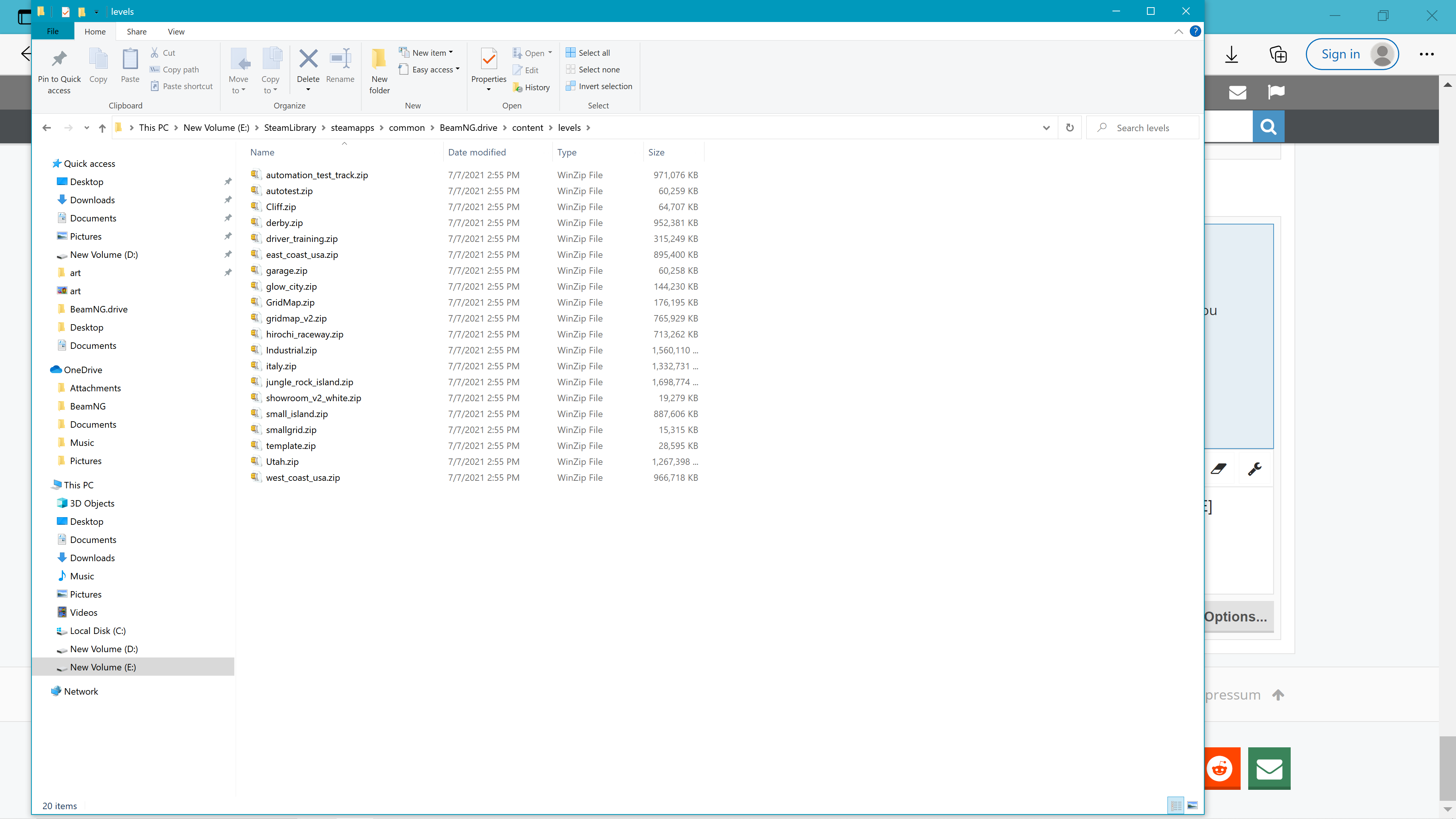Click forum envelope inbox icon

[1238, 92]
